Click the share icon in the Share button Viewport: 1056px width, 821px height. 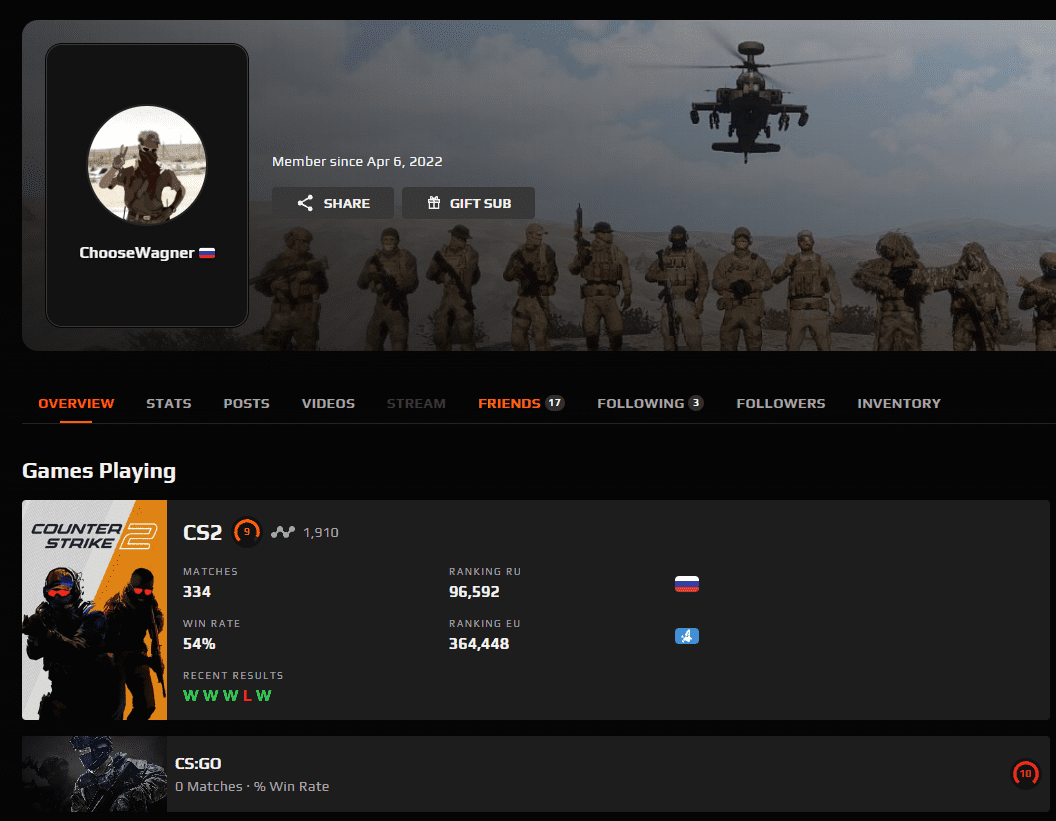point(306,203)
